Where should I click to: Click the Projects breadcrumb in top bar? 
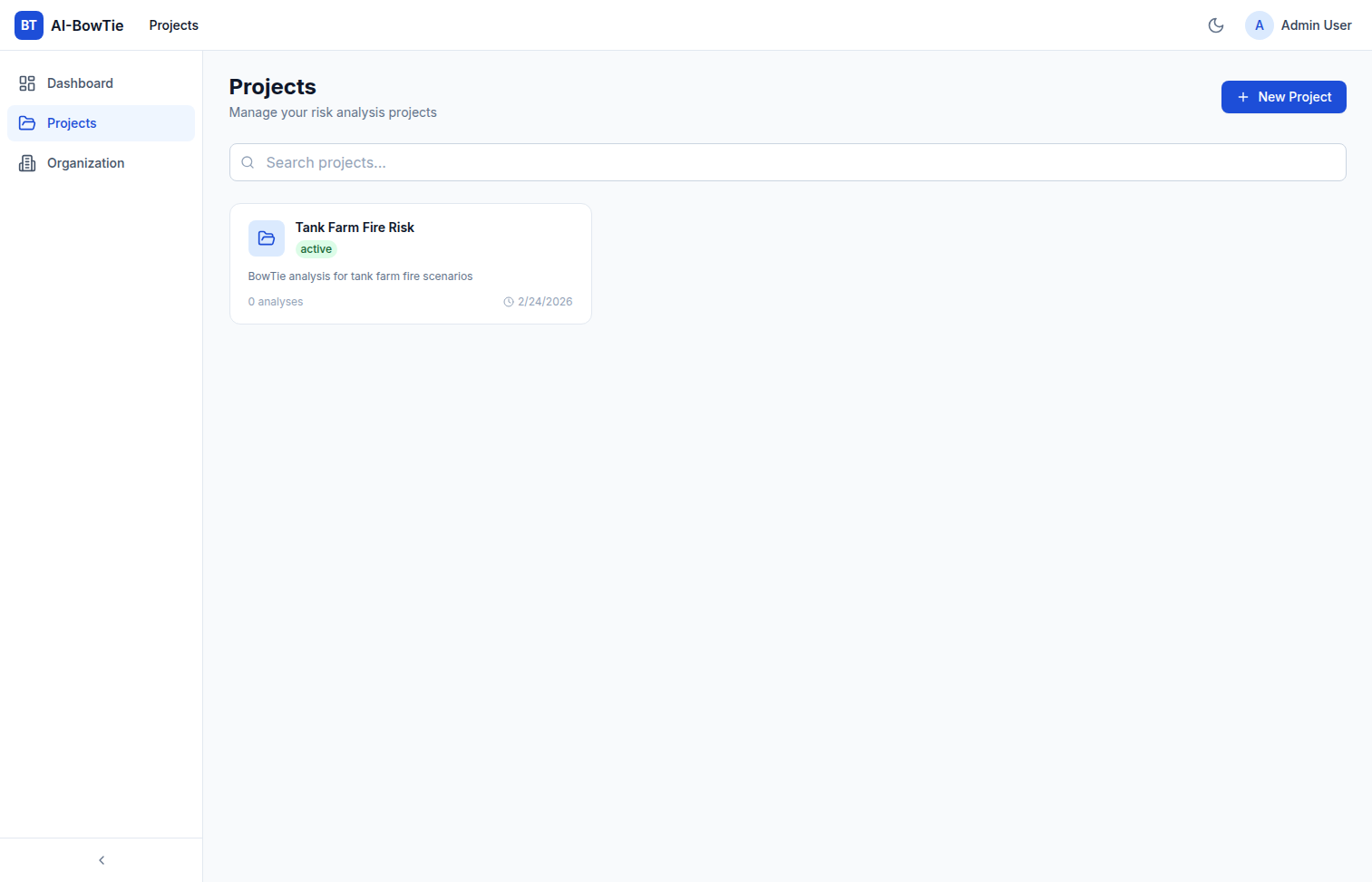(173, 25)
